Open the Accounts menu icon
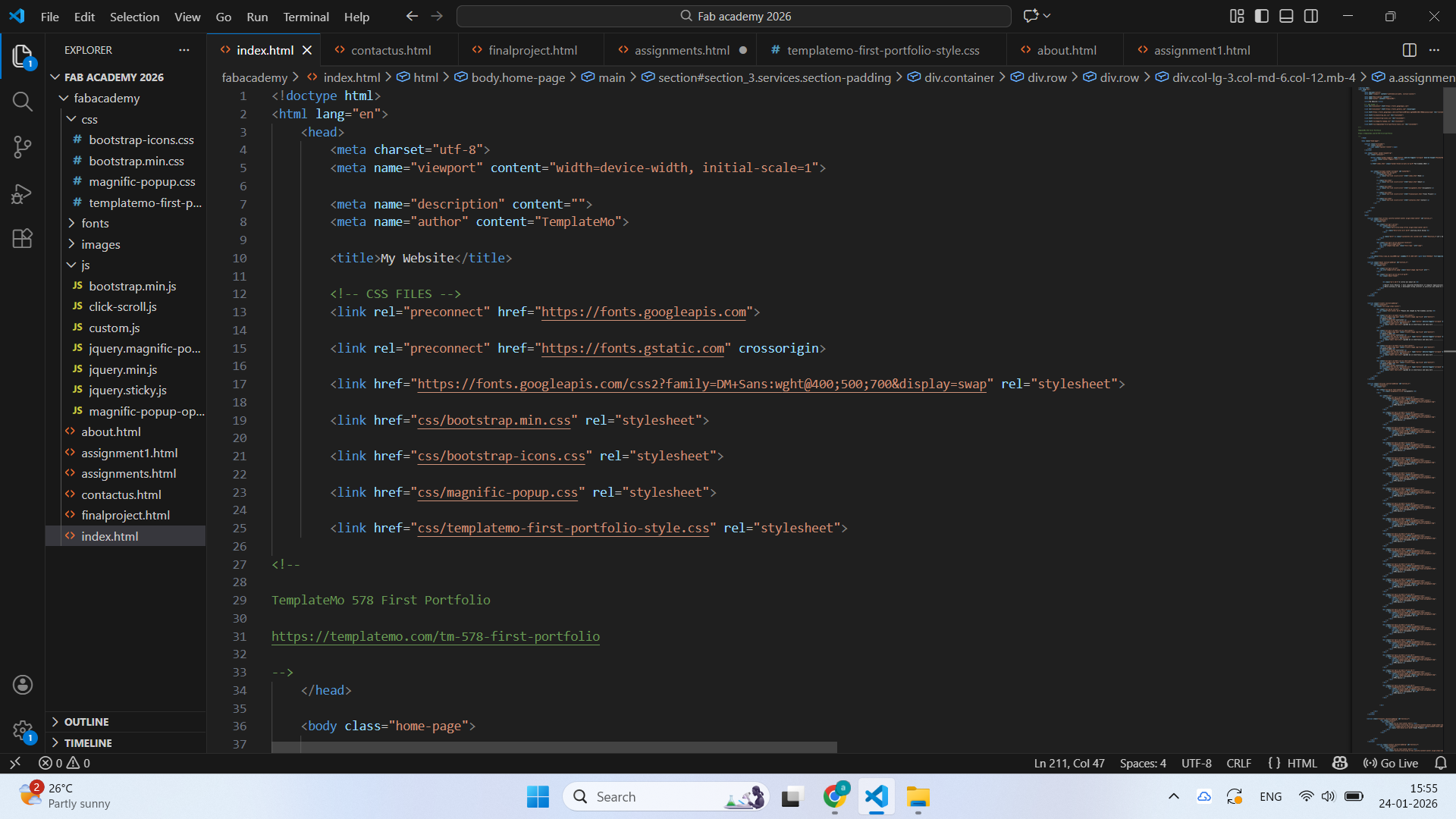This screenshot has height=819, width=1456. 23,685
